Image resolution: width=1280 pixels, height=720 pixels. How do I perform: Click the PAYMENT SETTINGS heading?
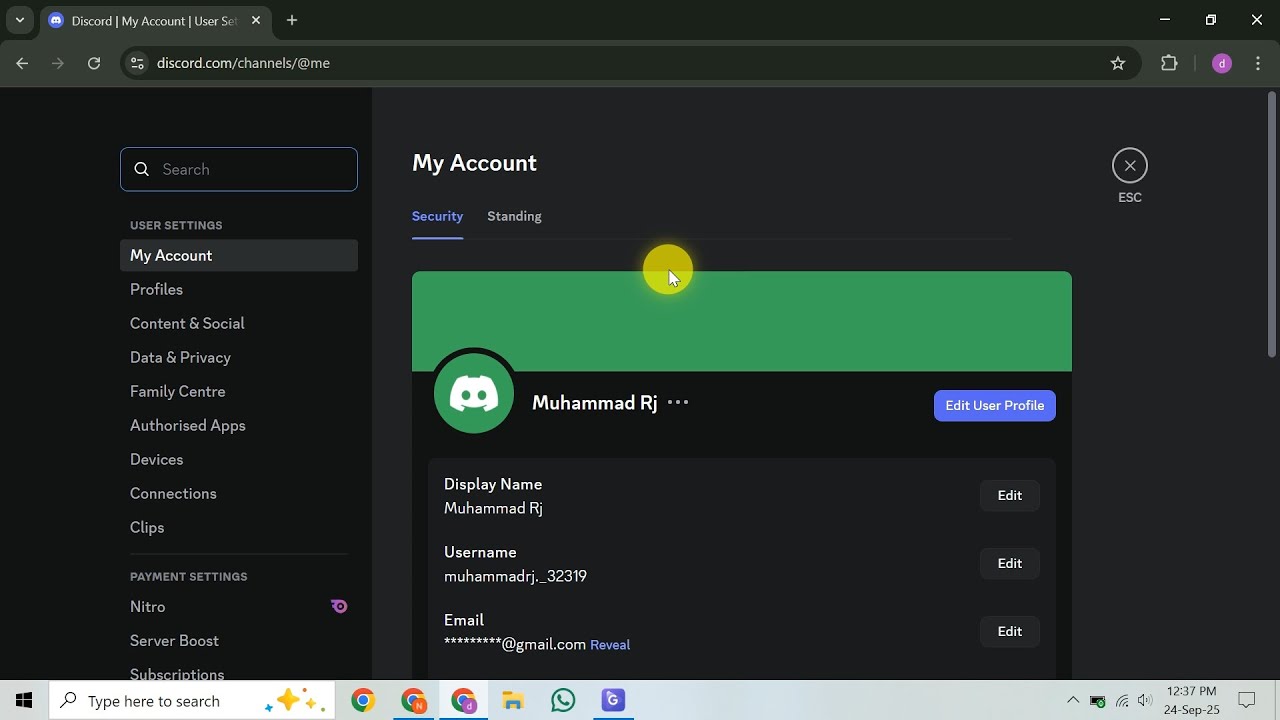[189, 576]
